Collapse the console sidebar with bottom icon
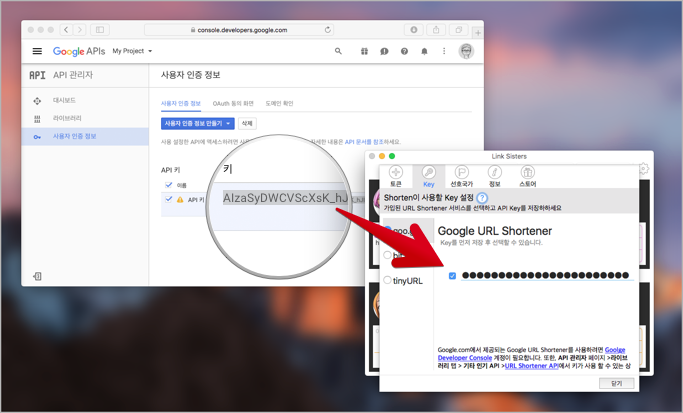 click(37, 276)
